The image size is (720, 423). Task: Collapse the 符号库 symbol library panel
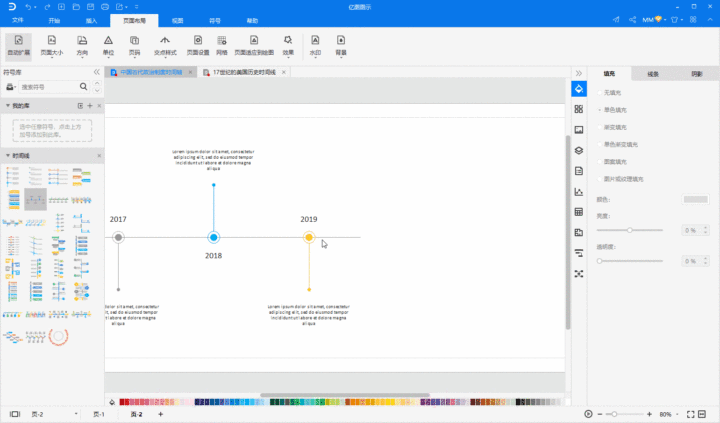(x=96, y=72)
